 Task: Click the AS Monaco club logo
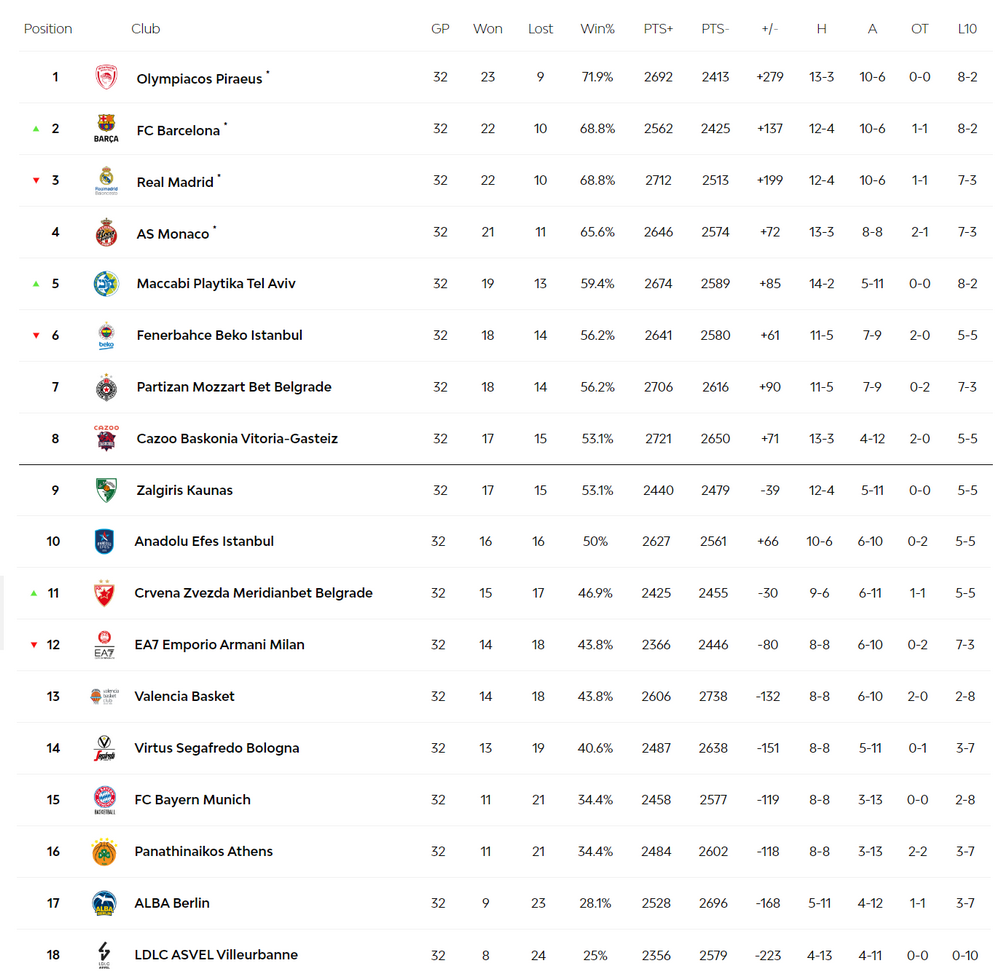106,232
